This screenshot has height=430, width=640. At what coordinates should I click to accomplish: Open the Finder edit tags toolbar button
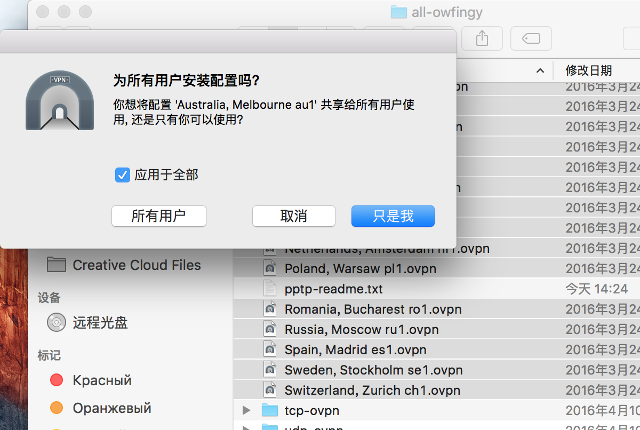tap(531, 39)
